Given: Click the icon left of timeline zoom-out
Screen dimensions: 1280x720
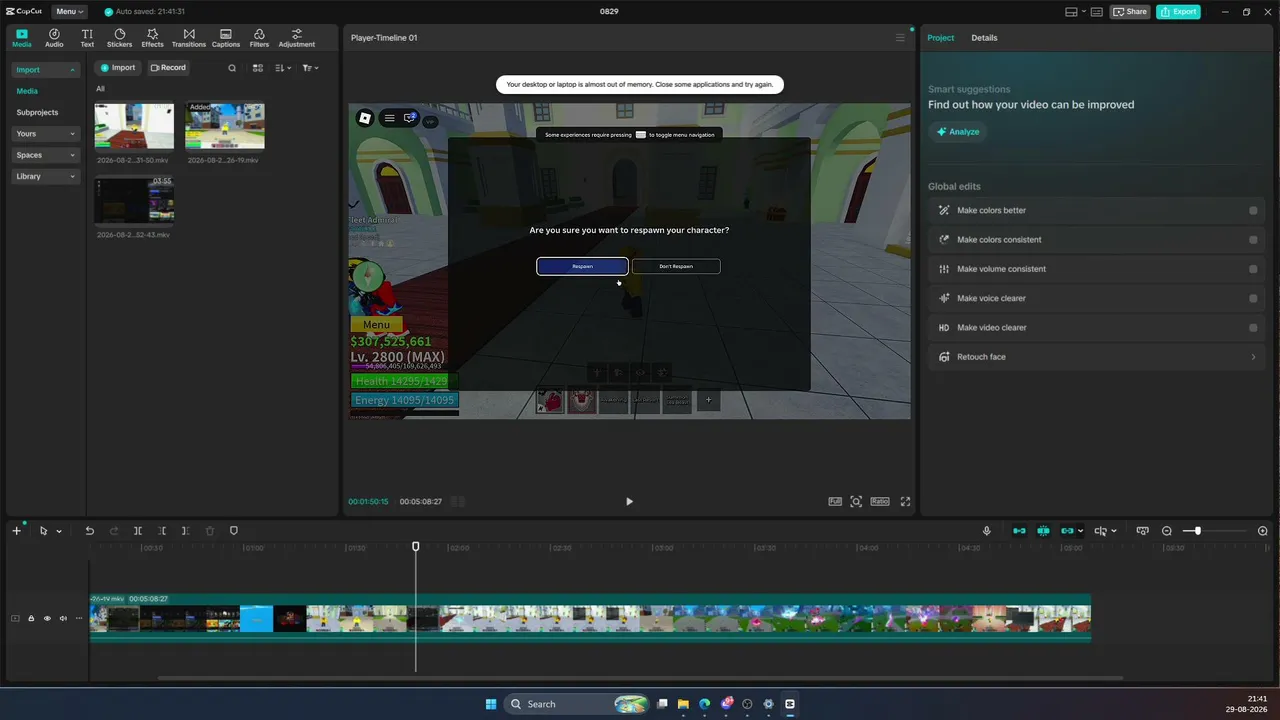Looking at the screenshot, I should click(x=1143, y=531).
